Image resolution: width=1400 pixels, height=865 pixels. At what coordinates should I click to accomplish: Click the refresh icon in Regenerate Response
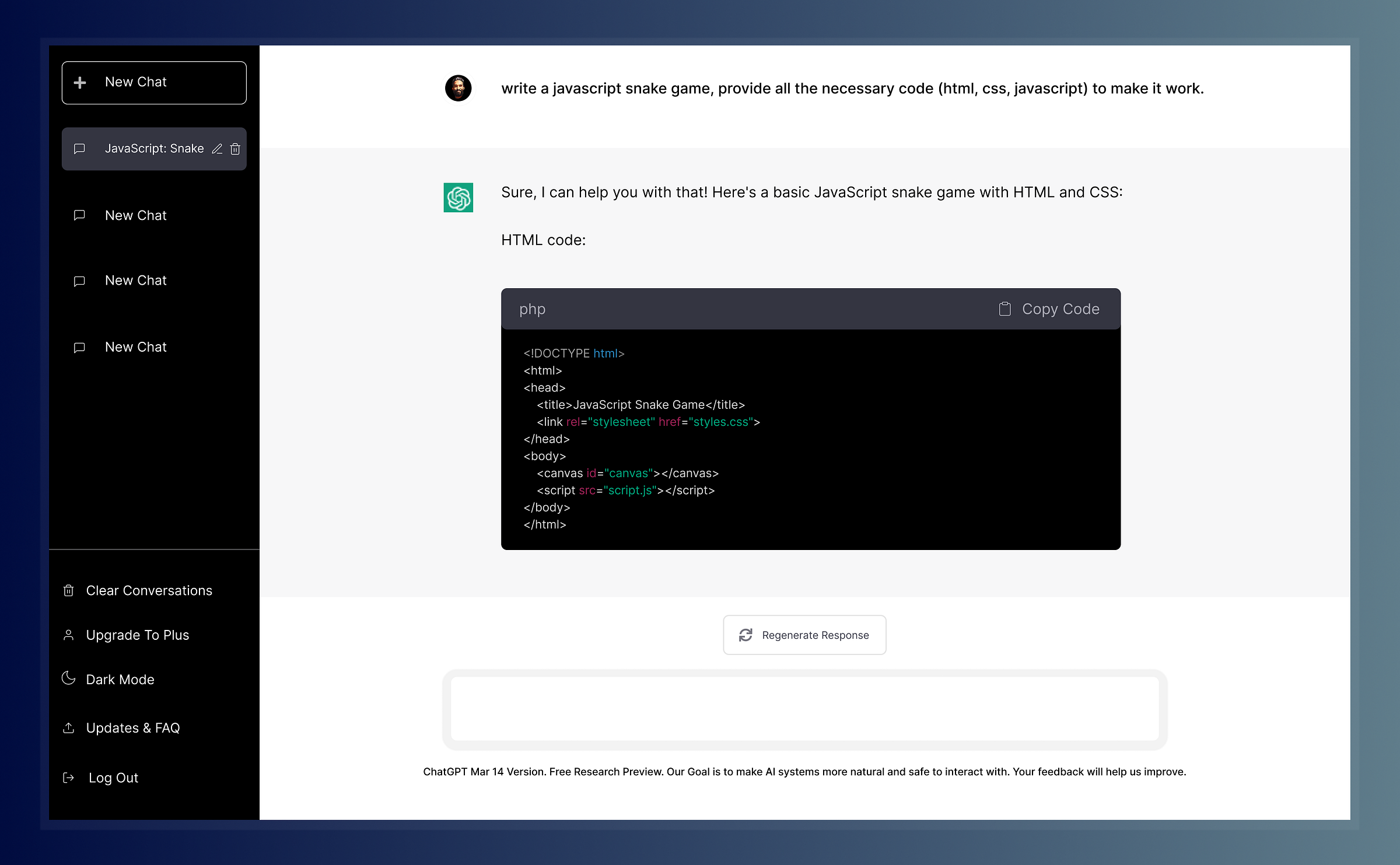click(745, 635)
